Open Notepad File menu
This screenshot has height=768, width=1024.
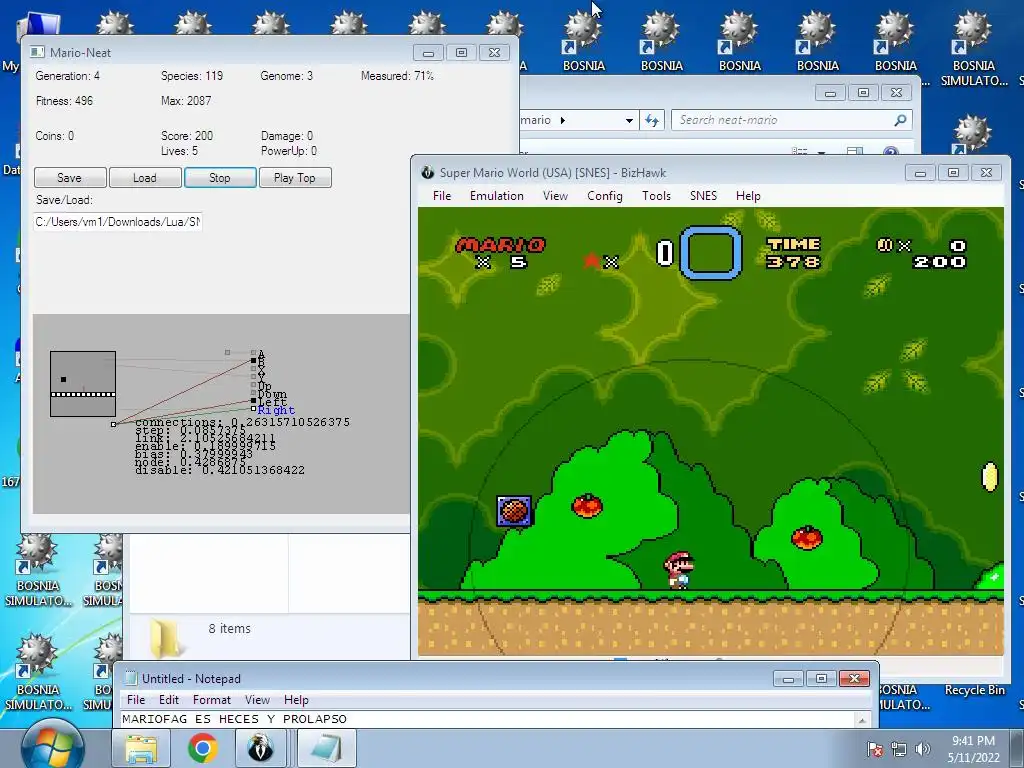coord(136,699)
